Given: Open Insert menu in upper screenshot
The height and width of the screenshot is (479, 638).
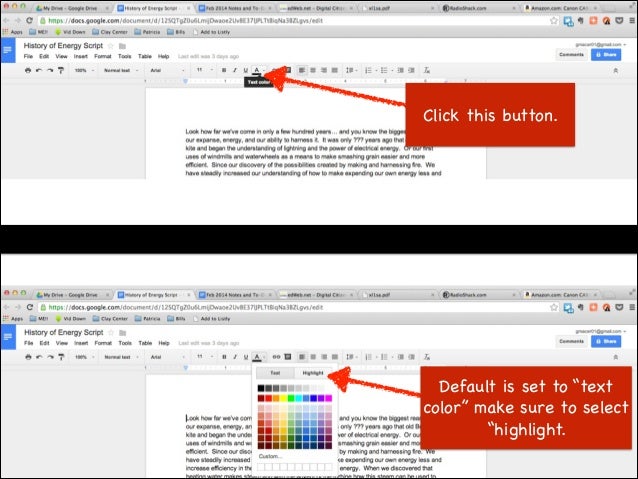Looking at the screenshot, I should tap(81, 56).
